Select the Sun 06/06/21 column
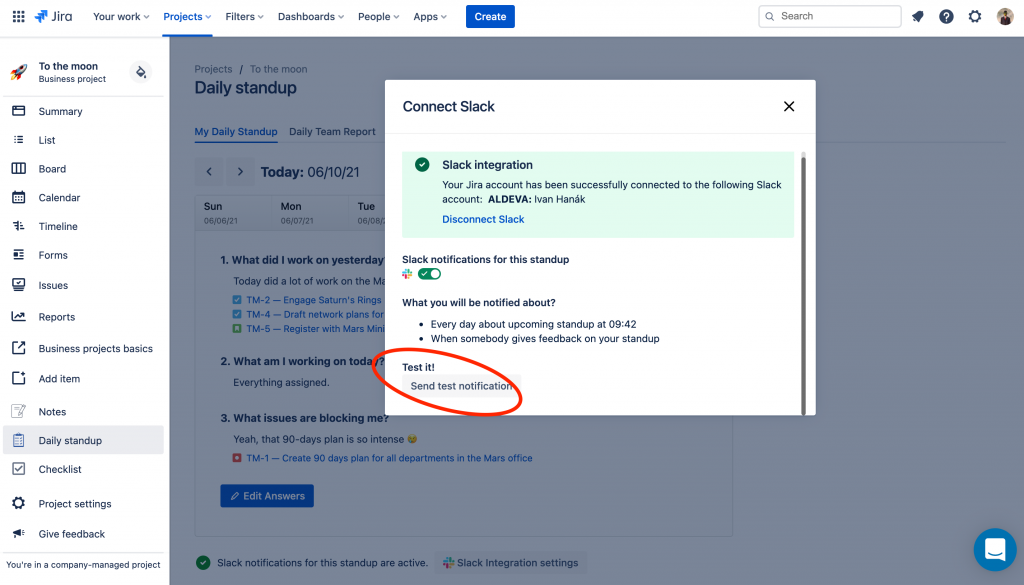Image resolution: width=1024 pixels, height=585 pixels. click(x=233, y=213)
